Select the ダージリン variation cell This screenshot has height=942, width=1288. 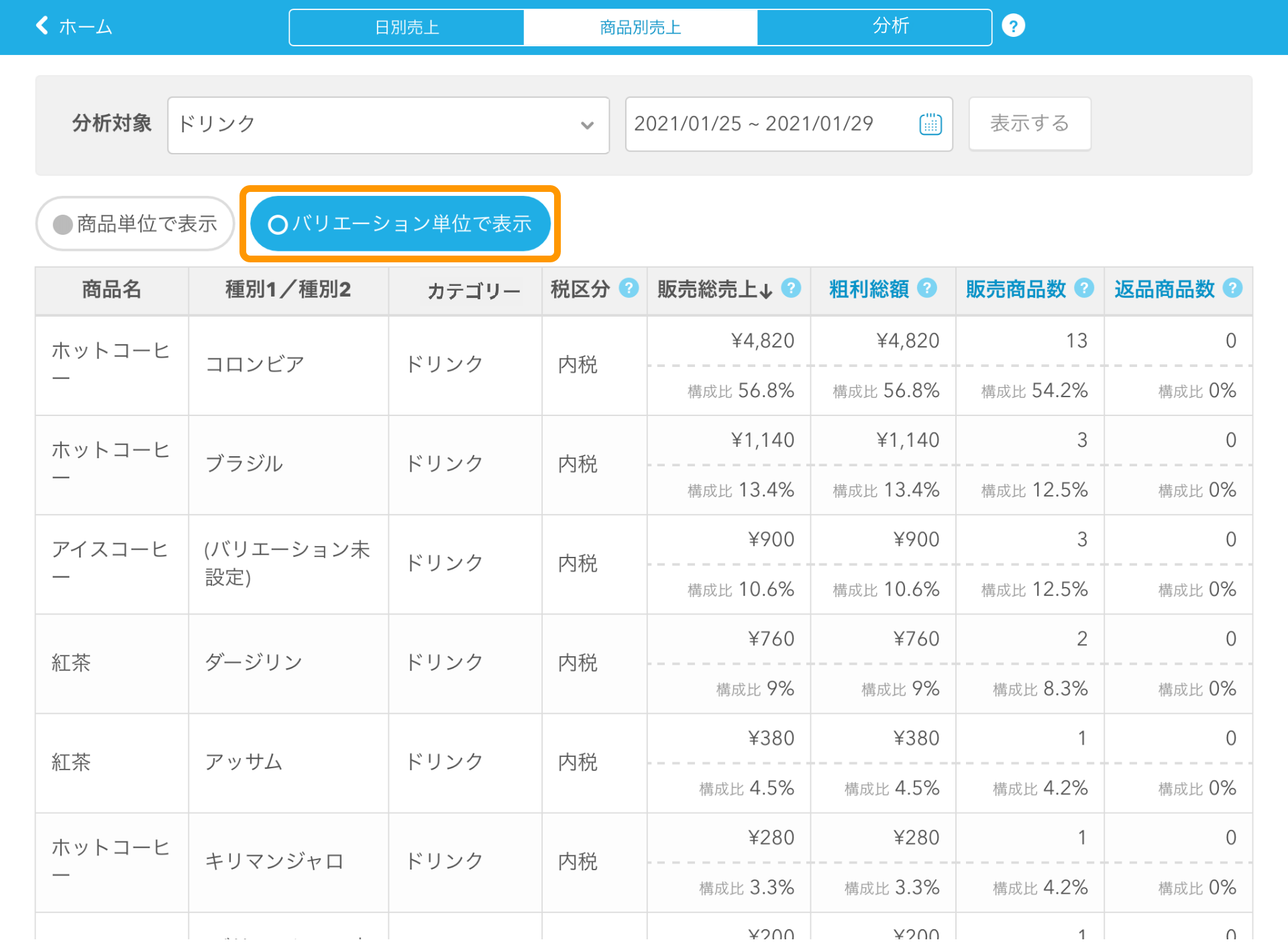click(x=288, y=663)
